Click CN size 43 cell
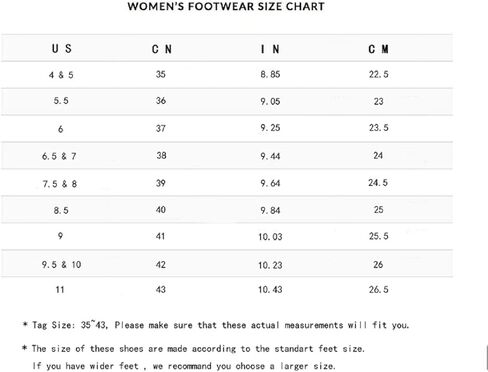 coord(161,289)
